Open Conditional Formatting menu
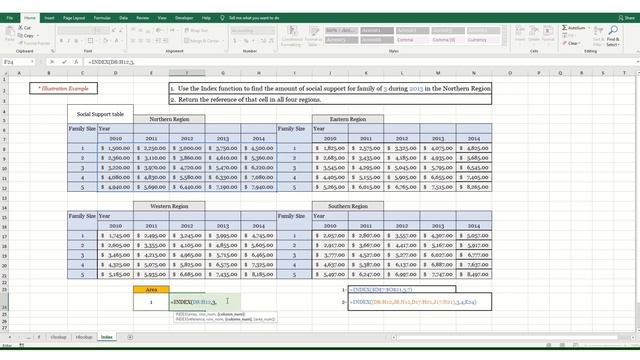640x360 pixels. click(x=292, y=36)
